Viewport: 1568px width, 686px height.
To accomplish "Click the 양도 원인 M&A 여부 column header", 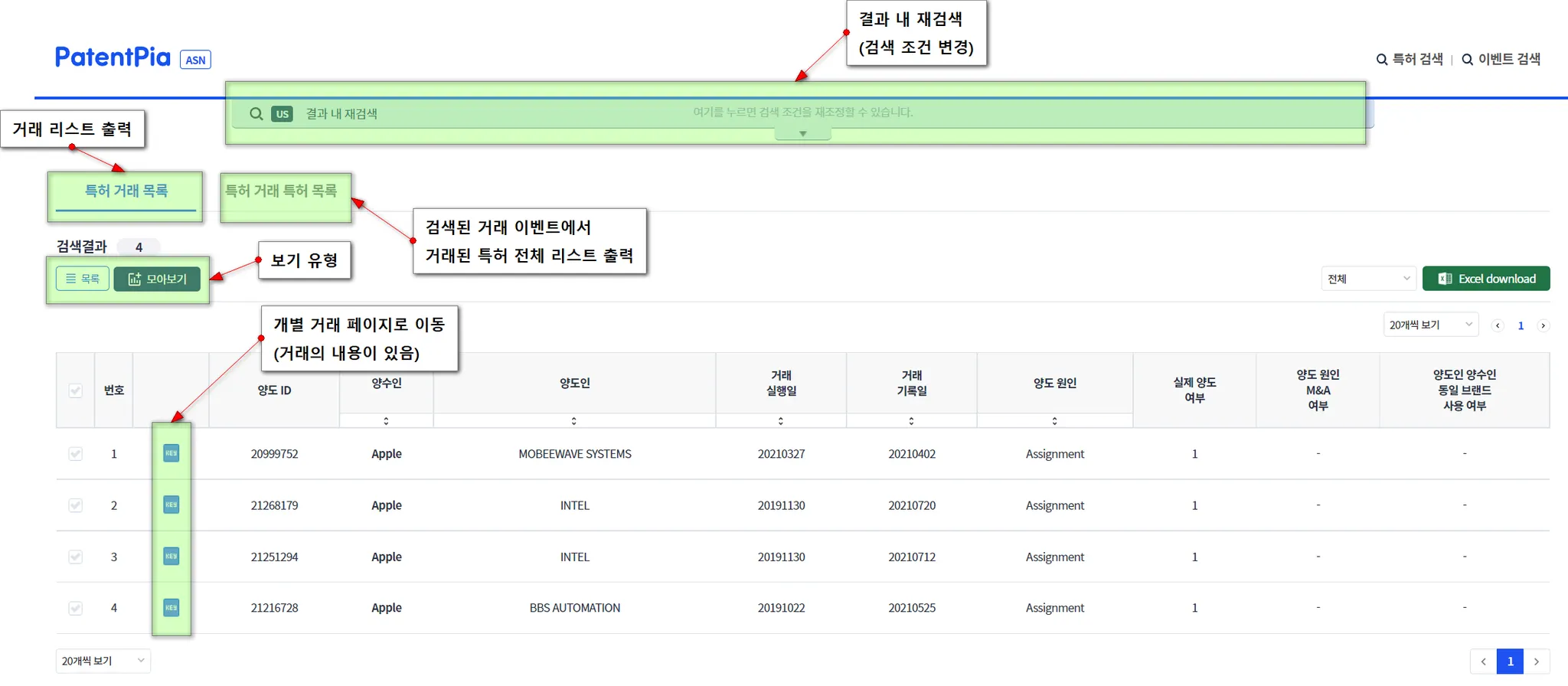I will click(x=1318, y=390).
